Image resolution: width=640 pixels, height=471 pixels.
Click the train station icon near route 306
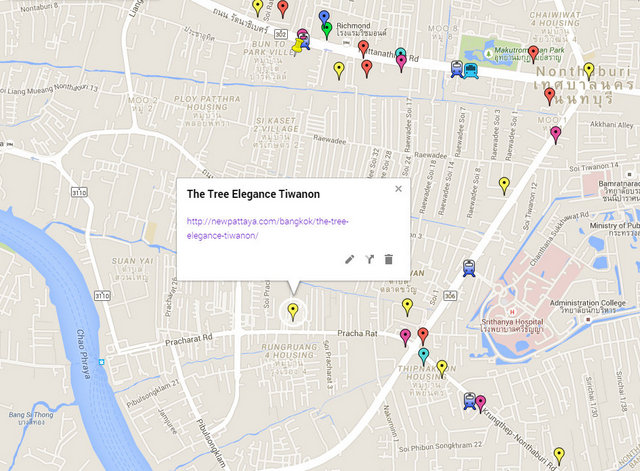pyautogui.click(x=469, y=268)
